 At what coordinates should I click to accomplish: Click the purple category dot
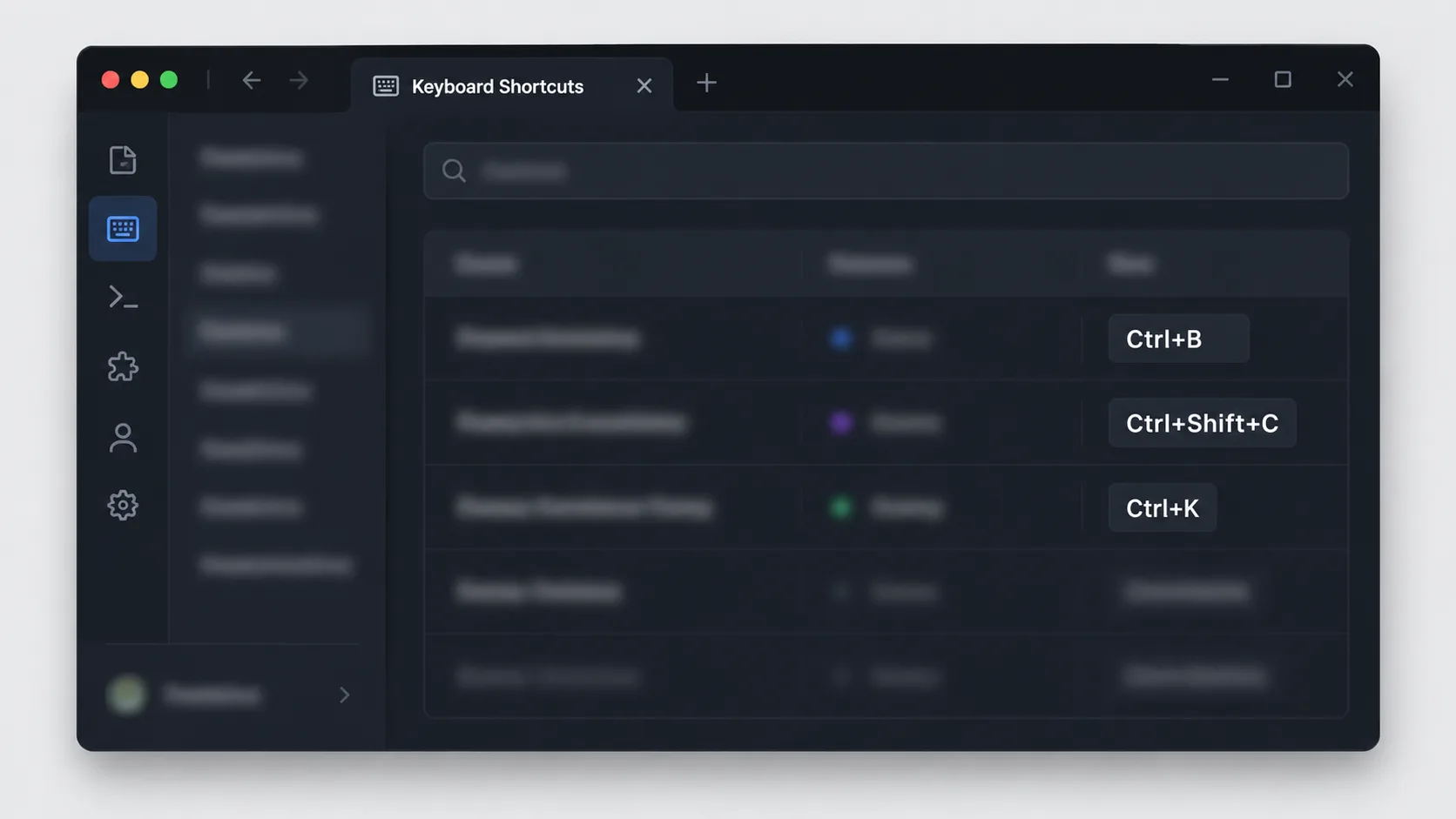pos(841,423)
